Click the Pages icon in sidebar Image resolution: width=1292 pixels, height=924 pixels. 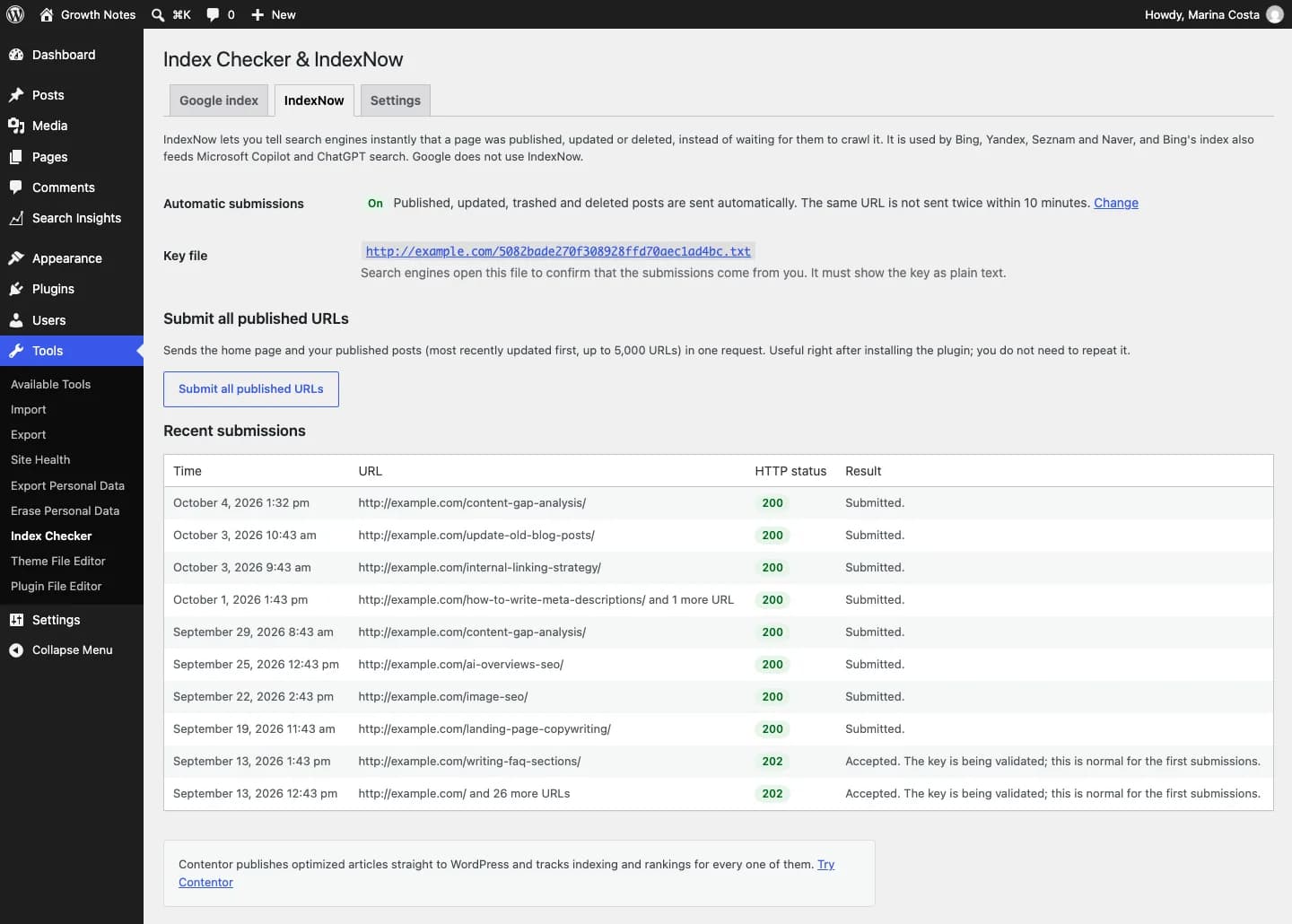pos(16,157)
